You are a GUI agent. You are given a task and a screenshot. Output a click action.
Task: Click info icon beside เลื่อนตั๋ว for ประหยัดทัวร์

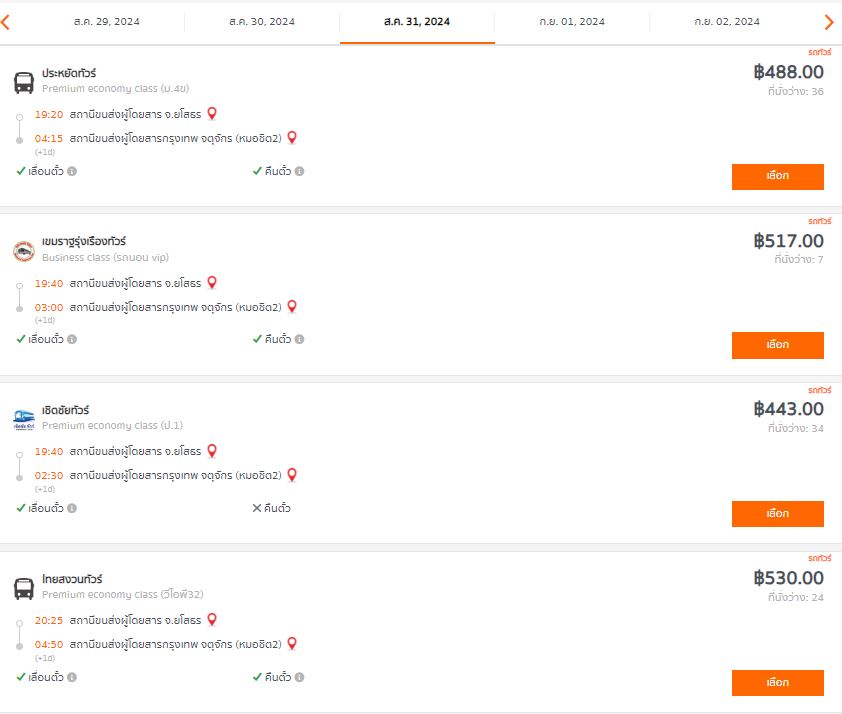point(72,171)
